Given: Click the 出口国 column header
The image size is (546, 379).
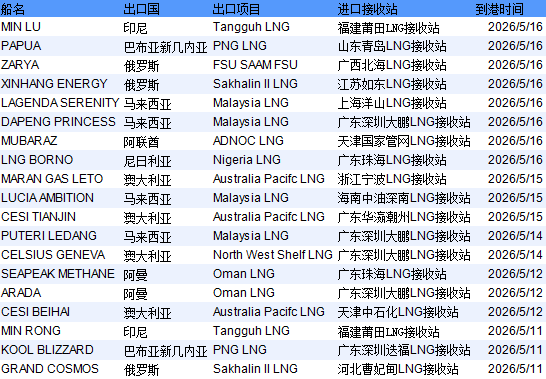Looking at the screenshot, I should coord(141,9).
